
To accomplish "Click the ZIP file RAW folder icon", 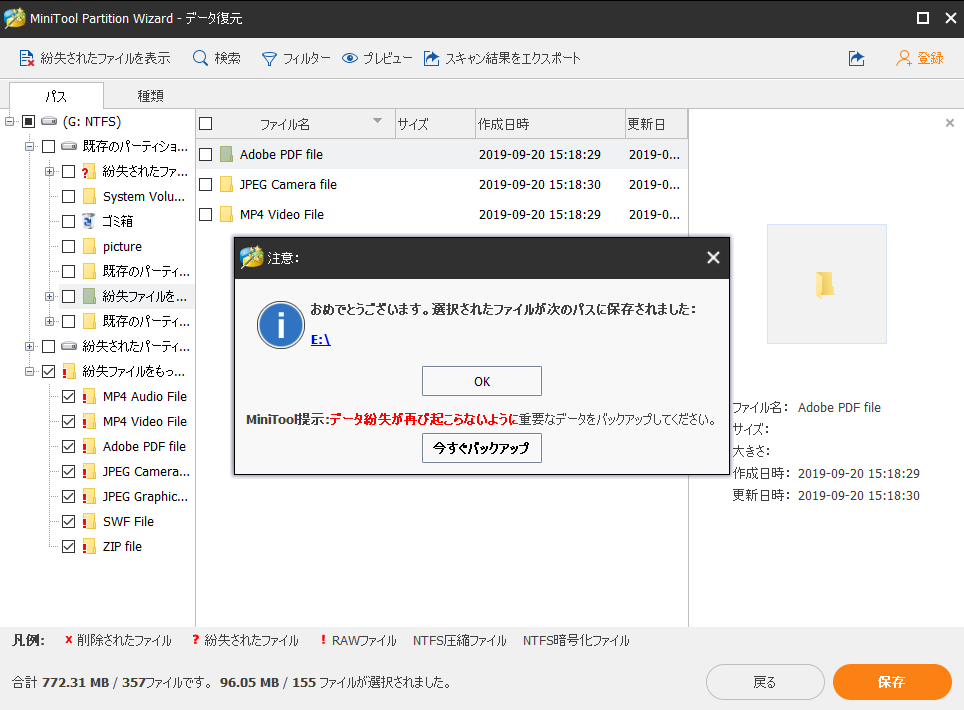I will (89, 546).
